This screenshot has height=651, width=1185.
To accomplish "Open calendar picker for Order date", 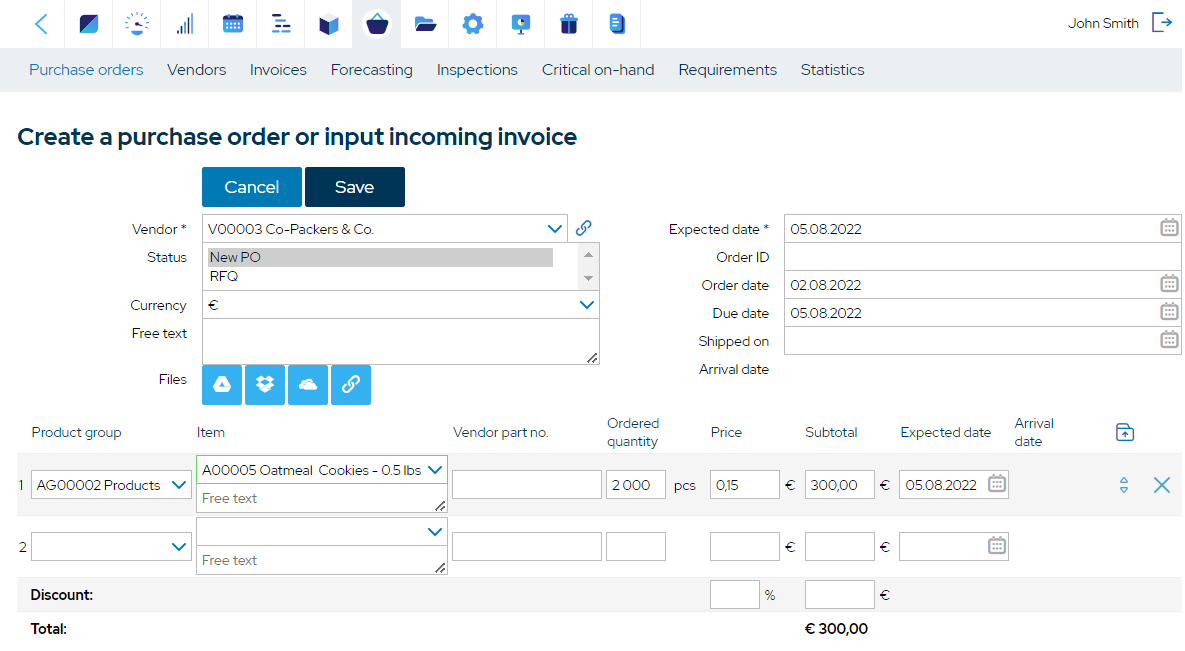I will [1169, 284].
